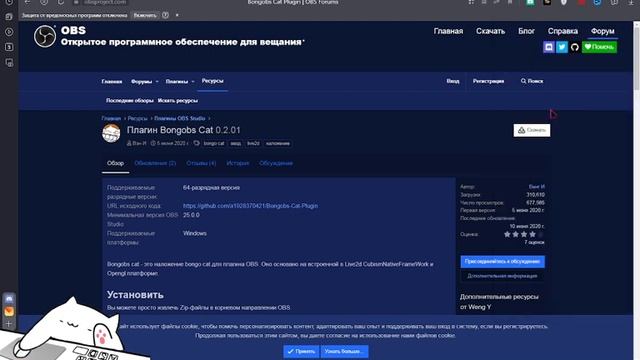This screenshot has height=360, width=640.
Task: Add a new sidebar panel with plus icon
Action: coord(9,324)
